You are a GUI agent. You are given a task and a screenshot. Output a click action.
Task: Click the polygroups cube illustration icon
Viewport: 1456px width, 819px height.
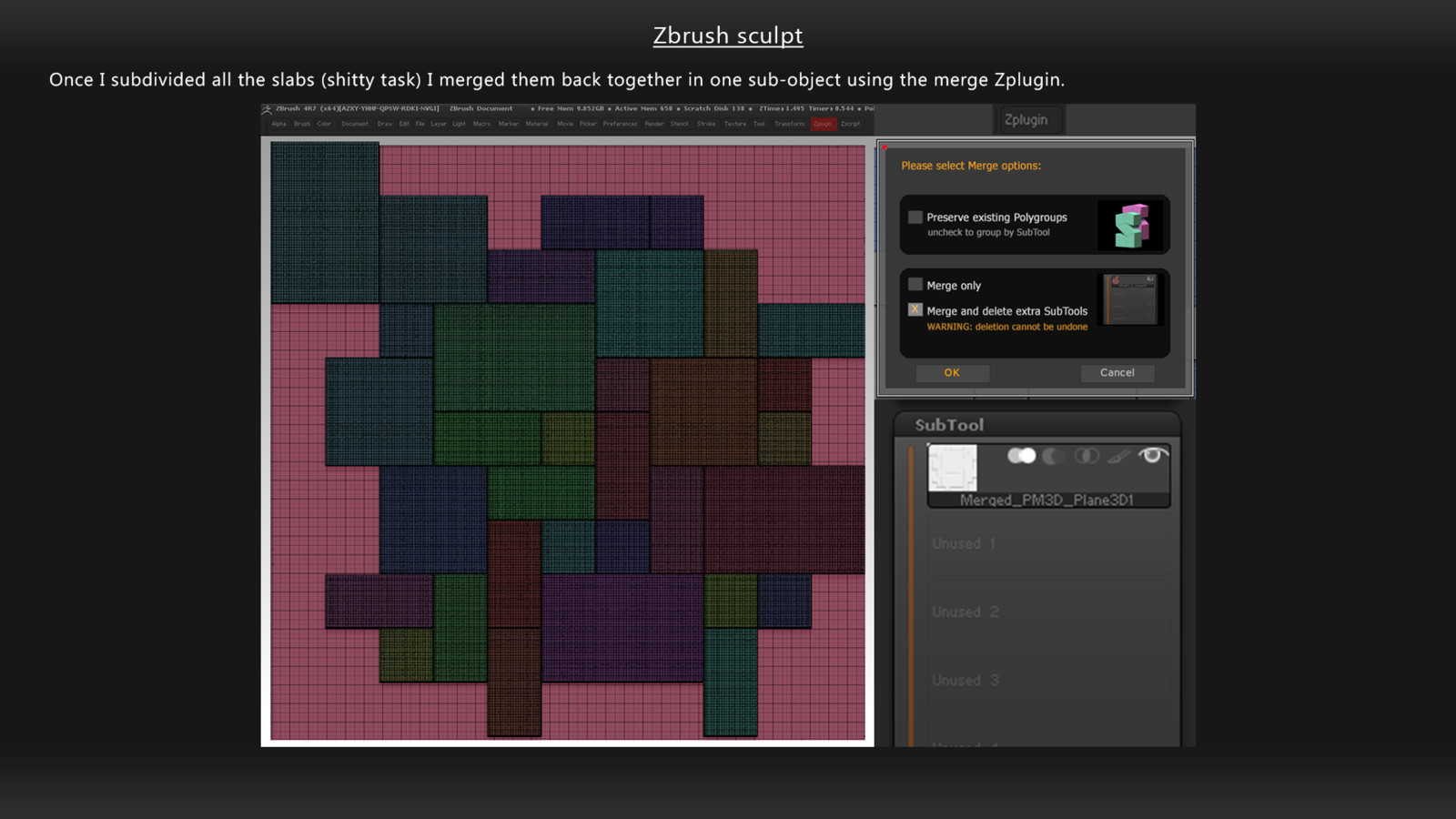(1131, 225)
